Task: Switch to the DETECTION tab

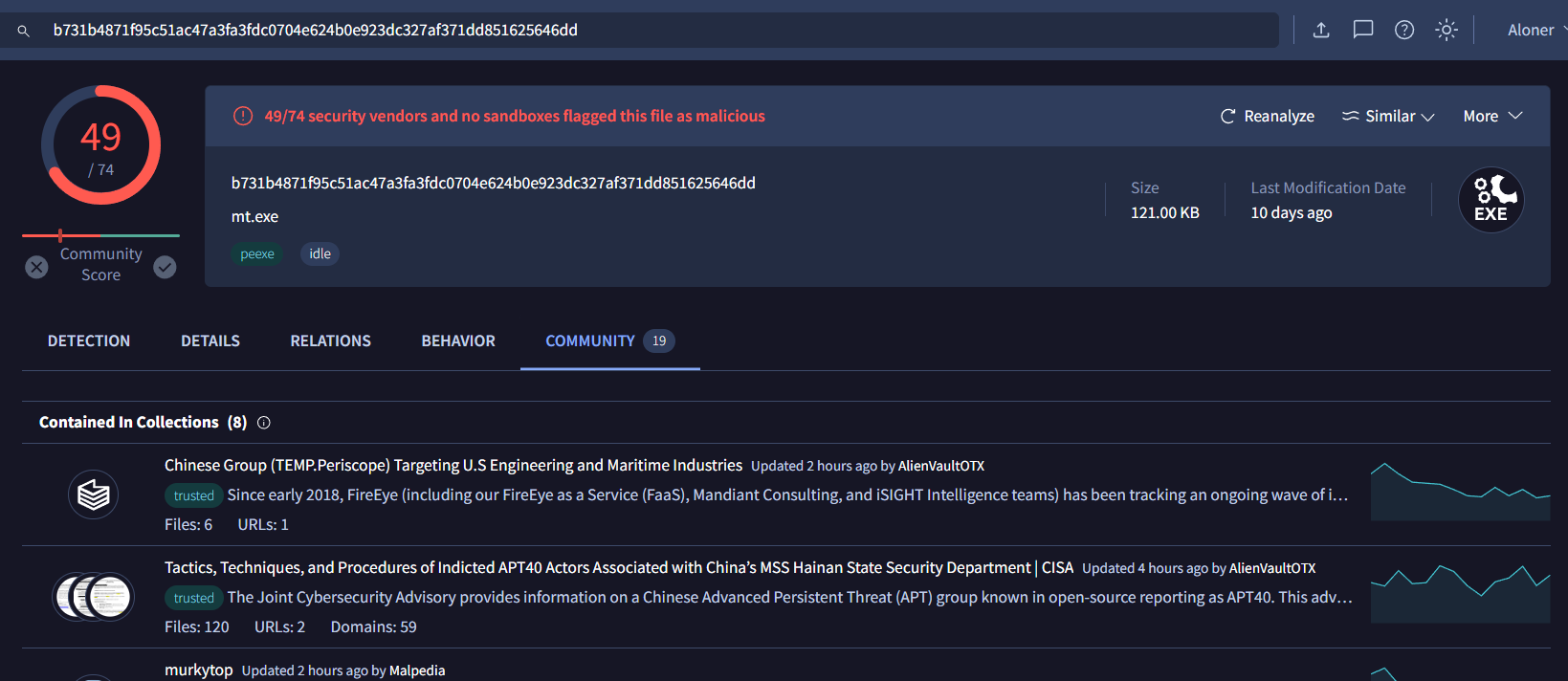Action: [89, 340]
